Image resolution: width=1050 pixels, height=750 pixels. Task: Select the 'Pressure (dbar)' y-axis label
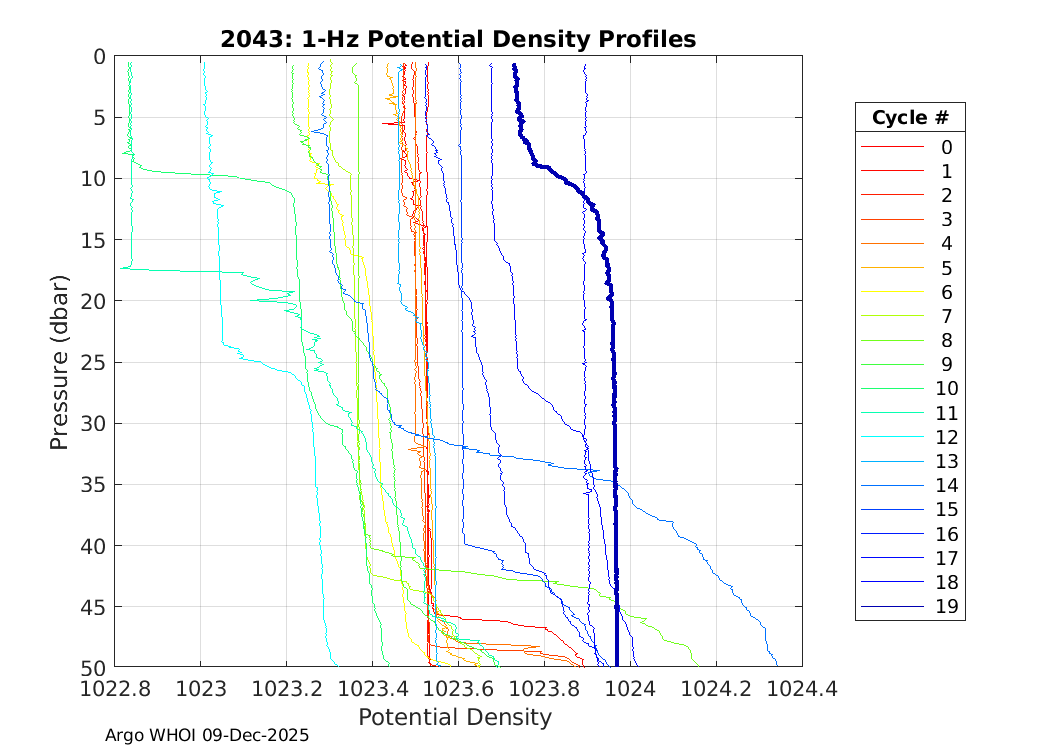click(60, 361)
